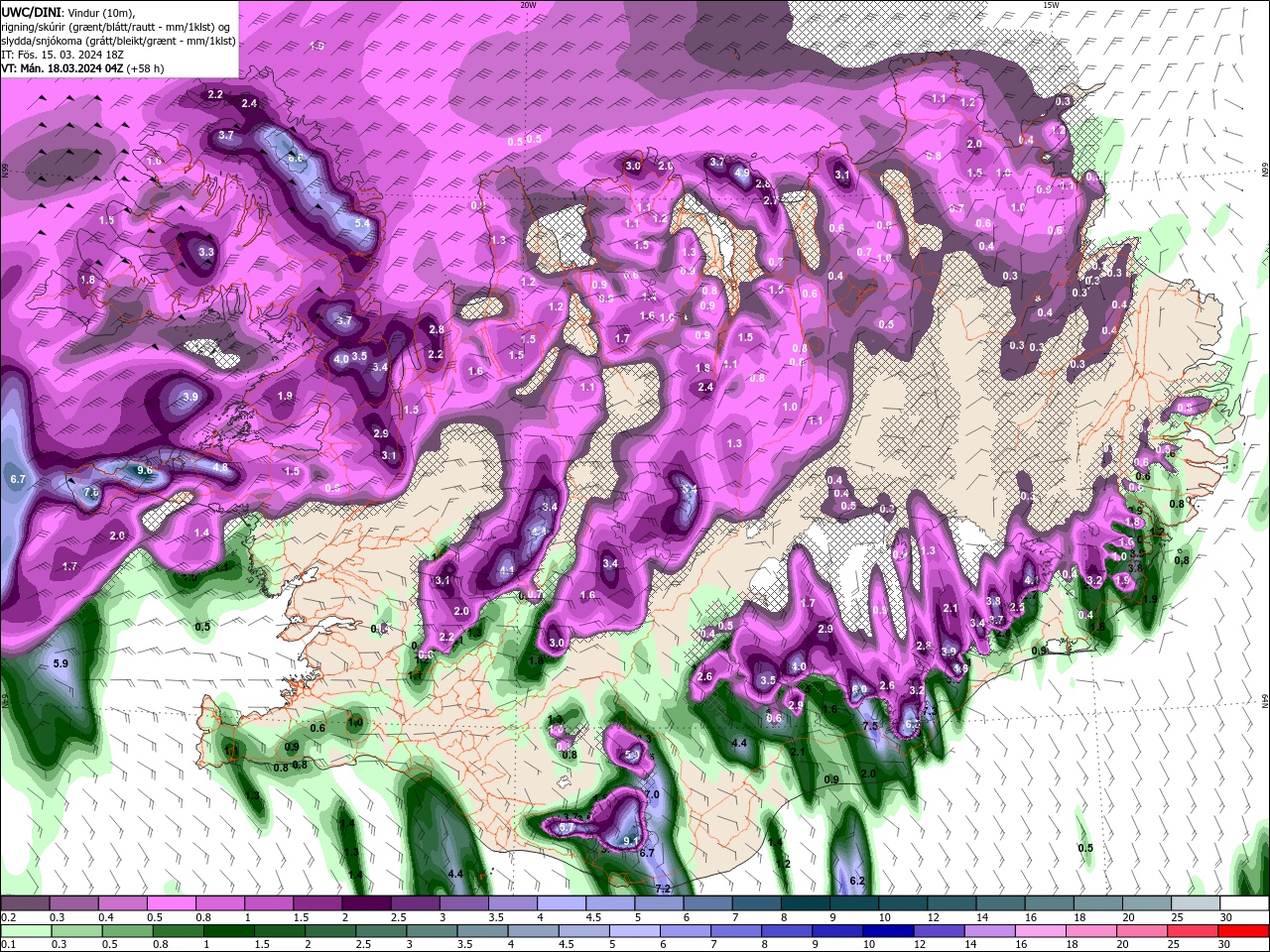The width and height of the screenshot is (1270, 952).
Task: Click the 4.9 precipitation value
Action: pyautogui.click(x=741, y=174)
